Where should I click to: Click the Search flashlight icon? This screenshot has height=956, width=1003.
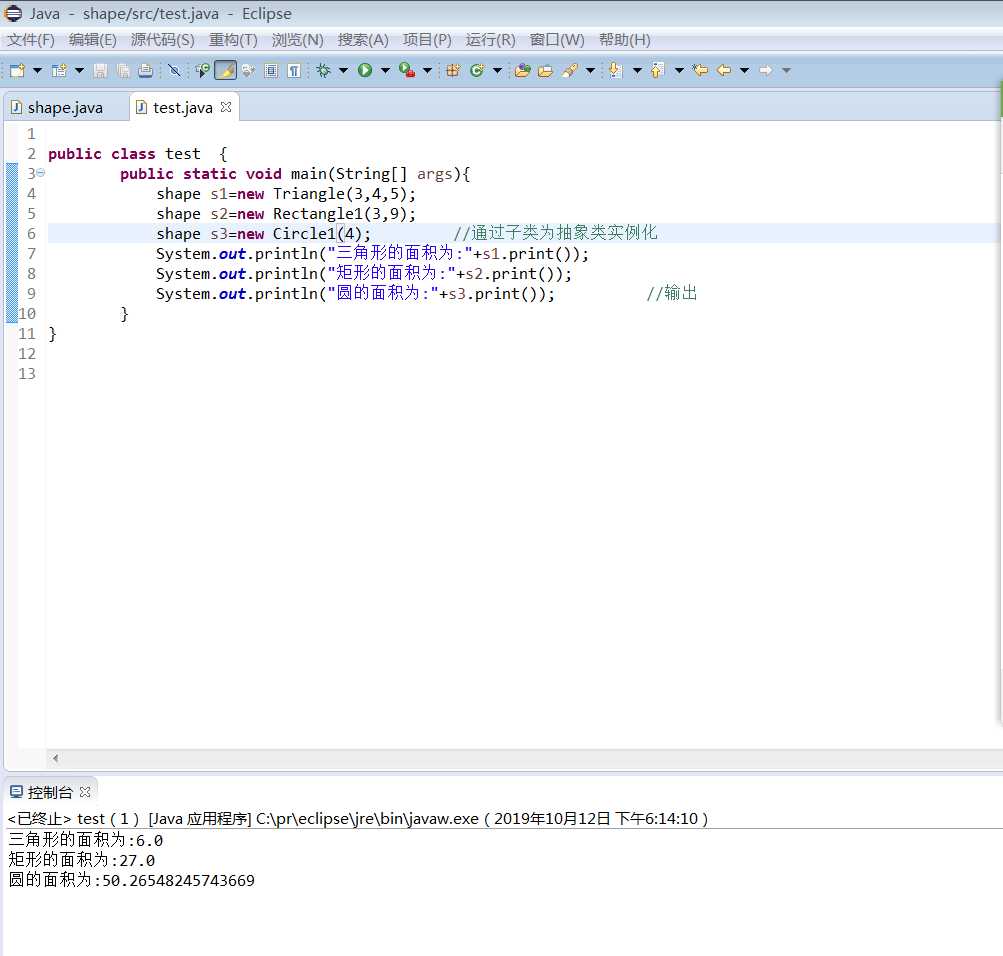pos(570,70)
